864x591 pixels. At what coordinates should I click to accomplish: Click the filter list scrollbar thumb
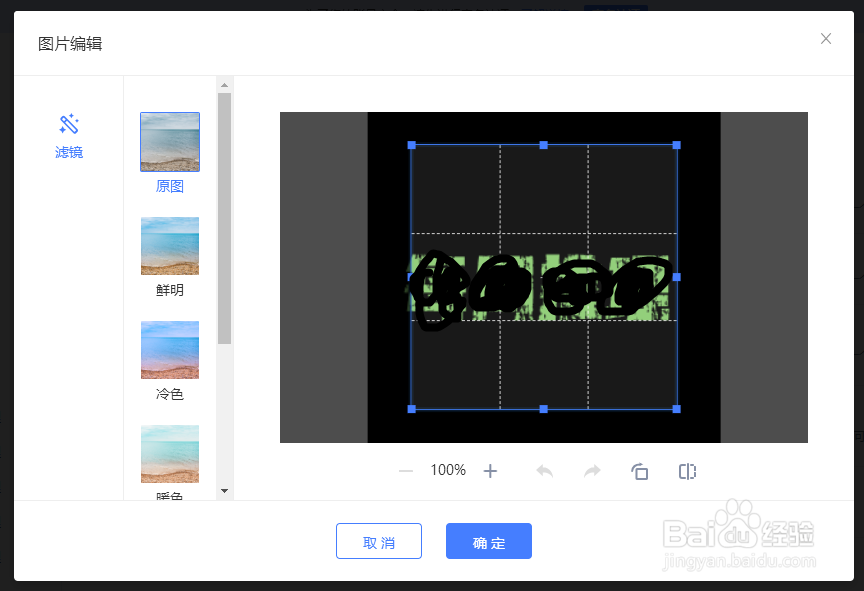(224, 219)
